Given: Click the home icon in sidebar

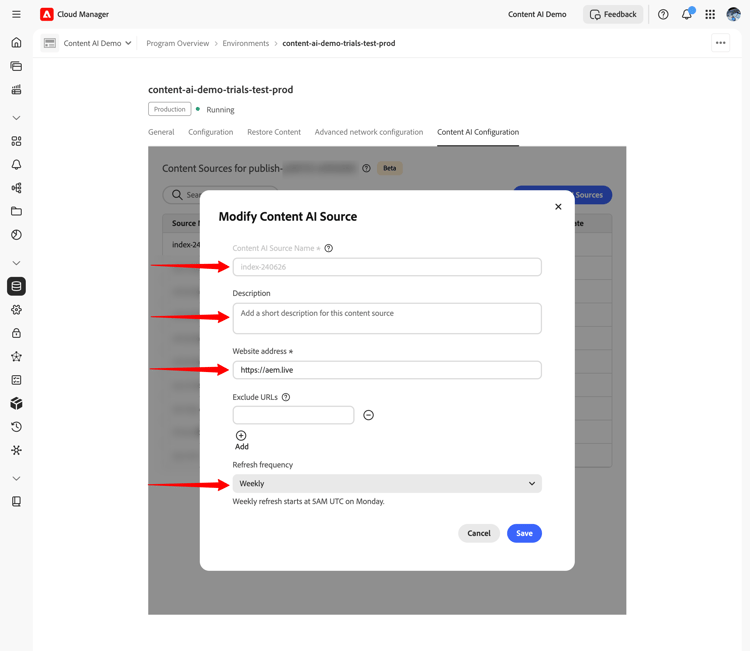Looking at the screenshot, I should 16,43.
